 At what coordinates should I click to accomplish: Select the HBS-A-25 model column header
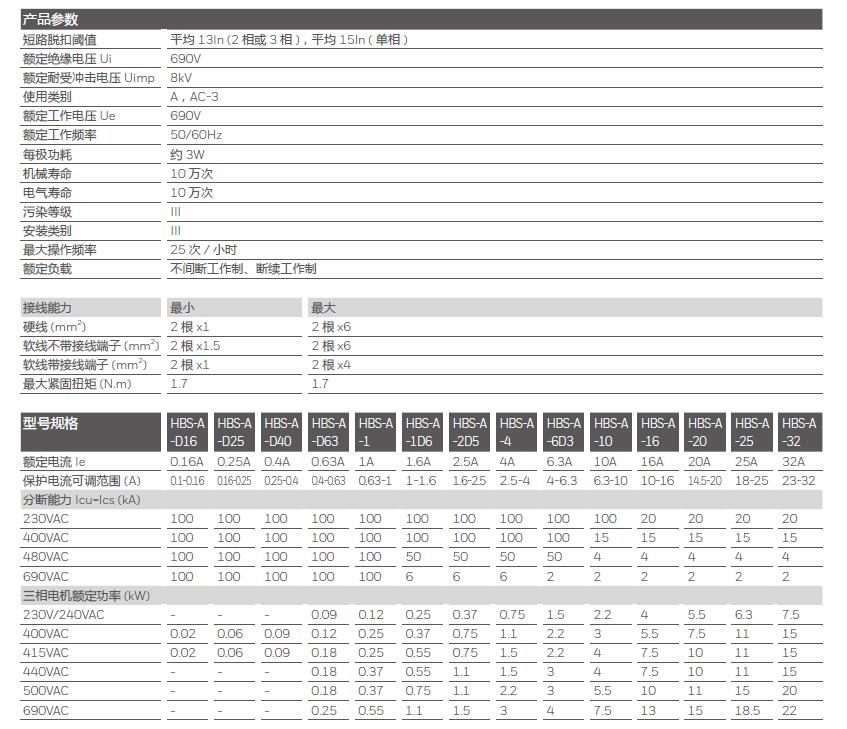pos(752,432)
